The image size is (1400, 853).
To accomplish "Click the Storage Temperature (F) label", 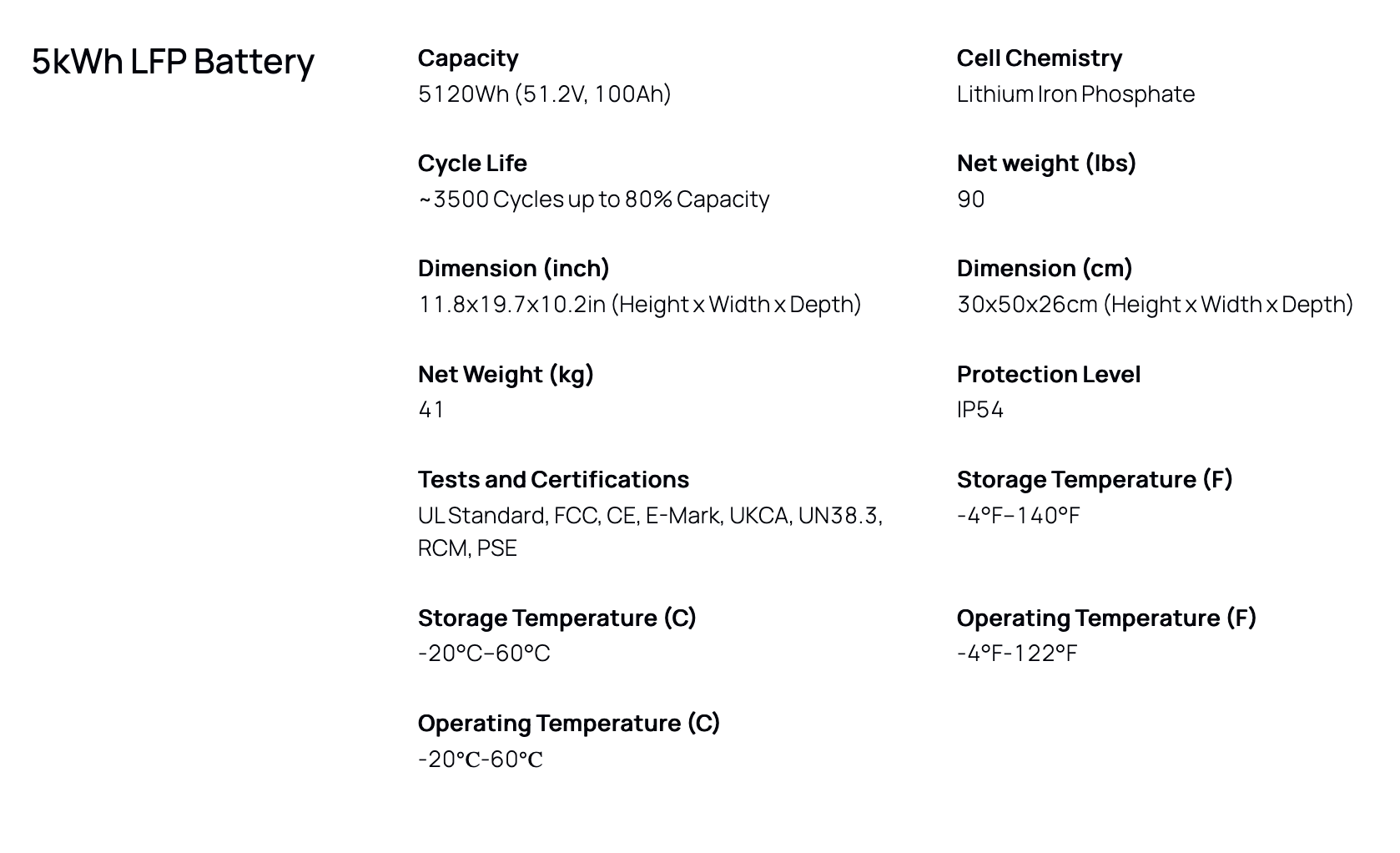I will coord(1095,480).
